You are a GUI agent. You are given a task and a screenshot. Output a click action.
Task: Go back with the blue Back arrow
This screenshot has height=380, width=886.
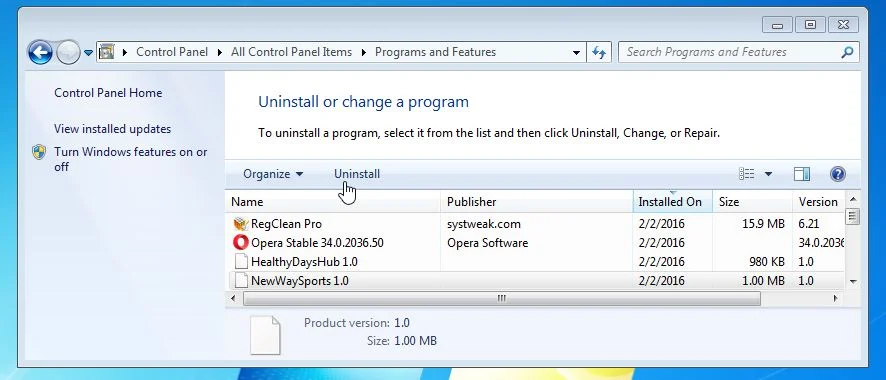point(41,53)
